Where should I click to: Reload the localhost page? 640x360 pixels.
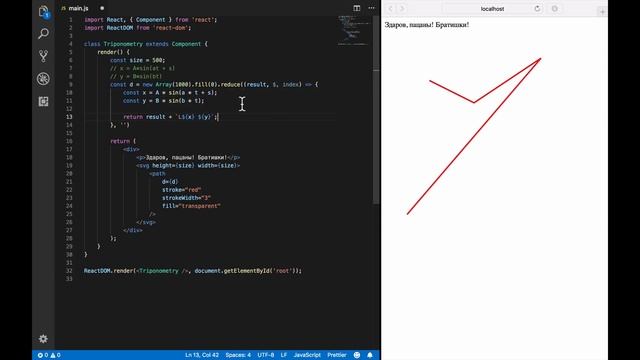click(537, 9)
